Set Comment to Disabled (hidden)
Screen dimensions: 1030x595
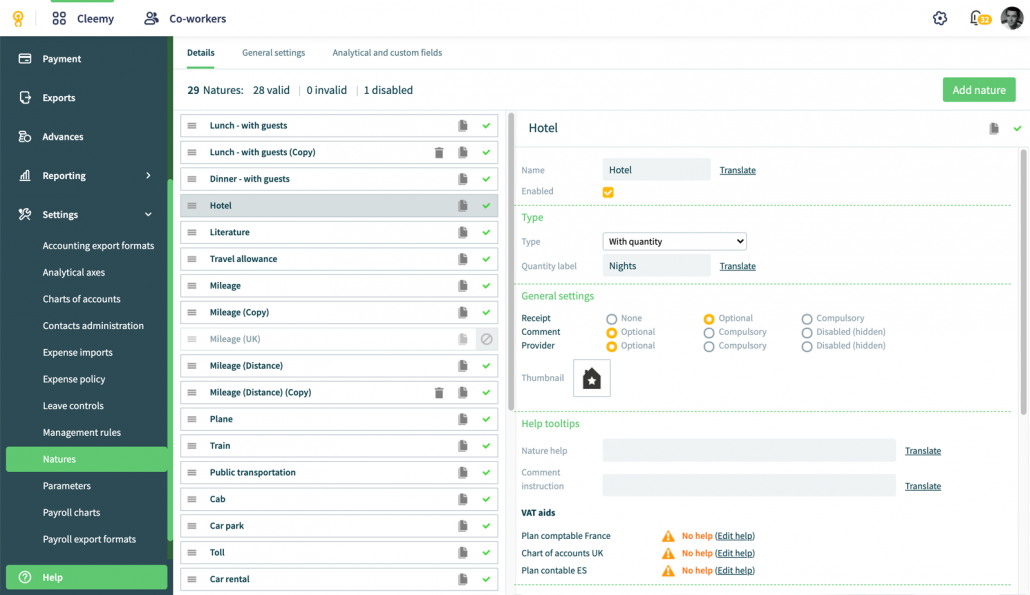click(807, 333)
